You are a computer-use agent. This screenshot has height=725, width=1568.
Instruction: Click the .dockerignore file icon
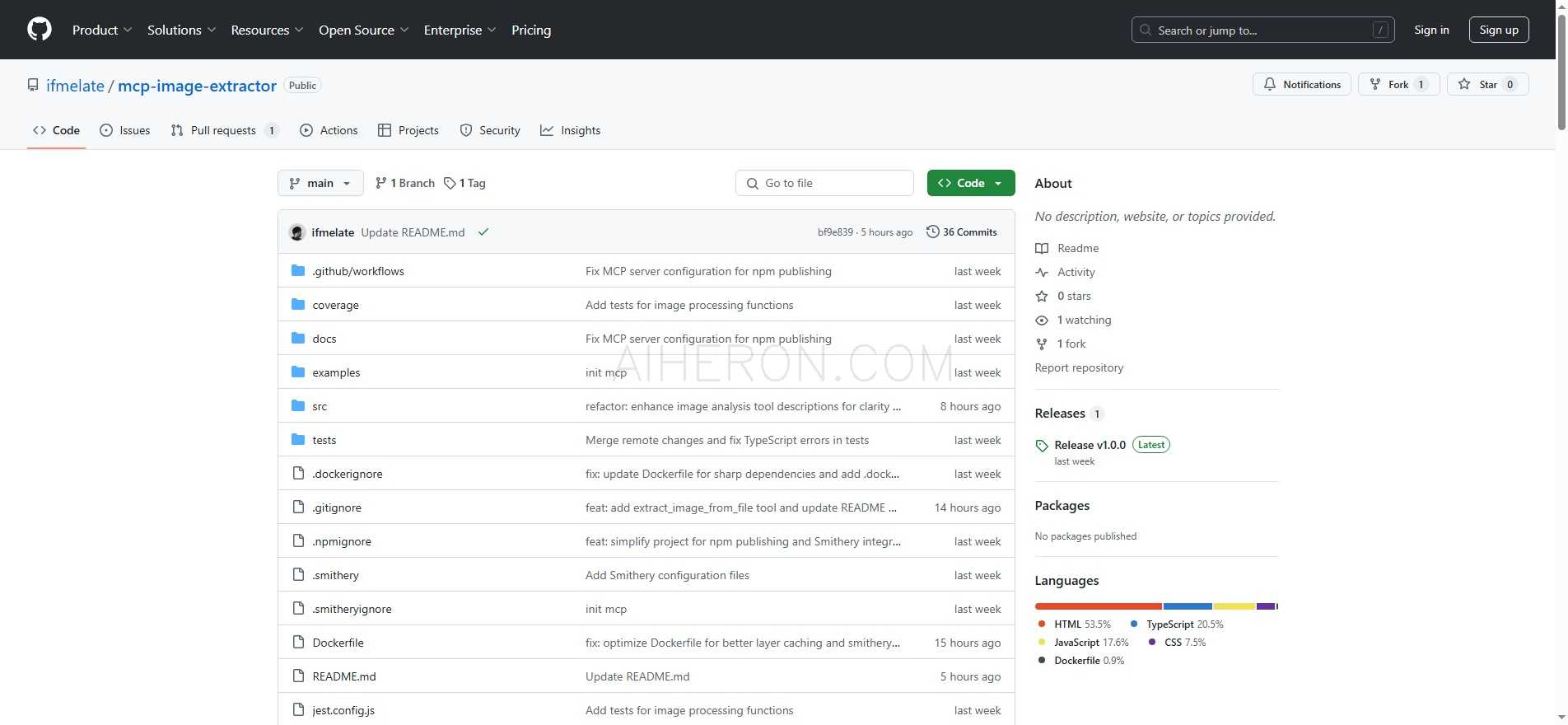coord(298,474)
